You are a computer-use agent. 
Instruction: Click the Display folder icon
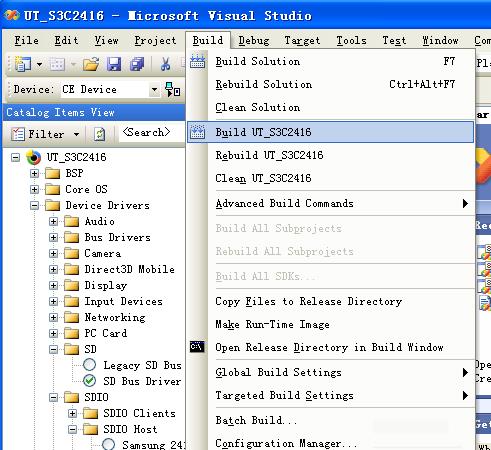tap(71, 285)
